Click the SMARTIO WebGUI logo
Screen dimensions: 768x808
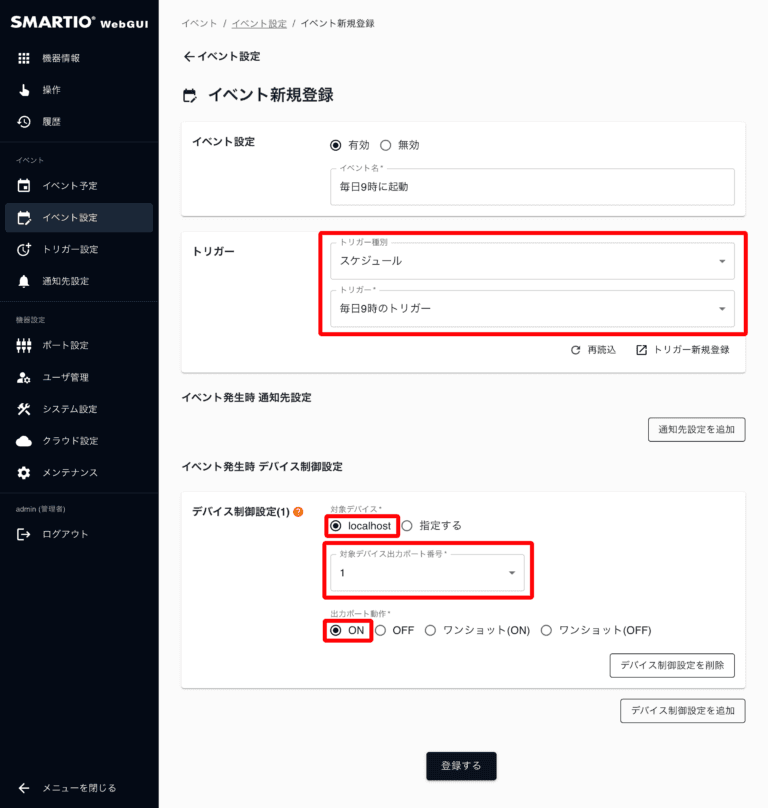point(79,22)
